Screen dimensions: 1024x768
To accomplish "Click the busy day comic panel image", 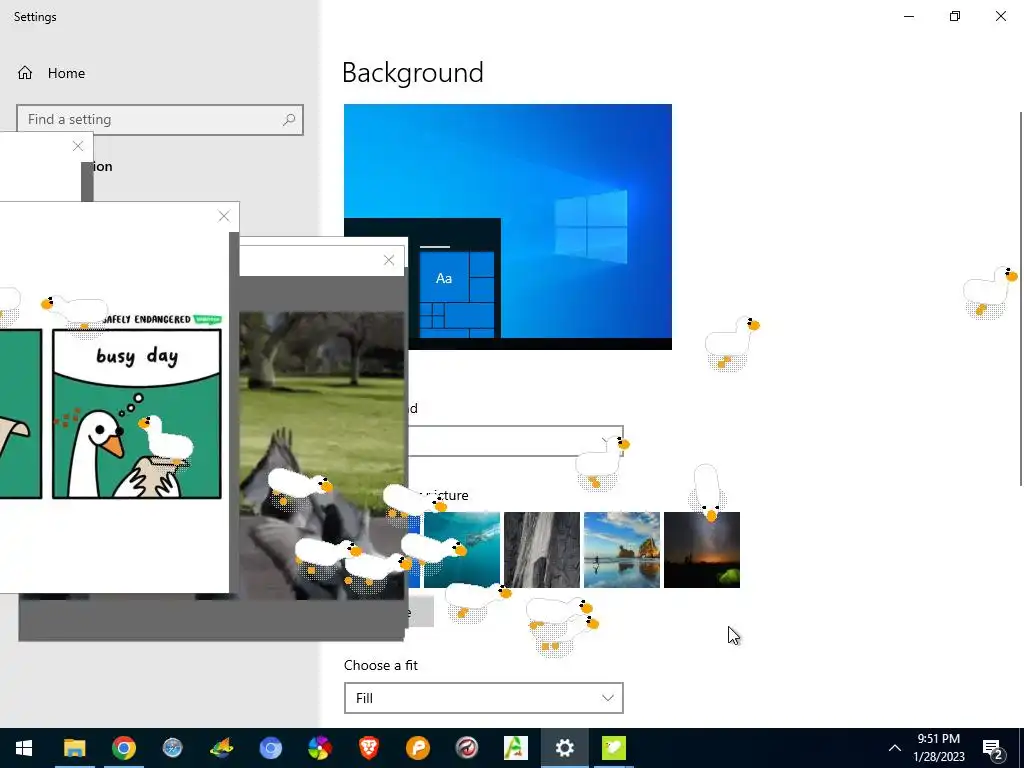I will (x=136, y=414).
